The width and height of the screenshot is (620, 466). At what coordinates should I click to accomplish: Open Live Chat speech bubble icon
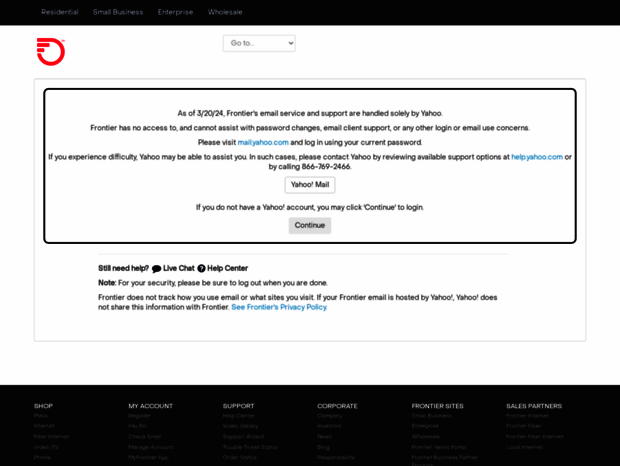[x=156, y=269]
